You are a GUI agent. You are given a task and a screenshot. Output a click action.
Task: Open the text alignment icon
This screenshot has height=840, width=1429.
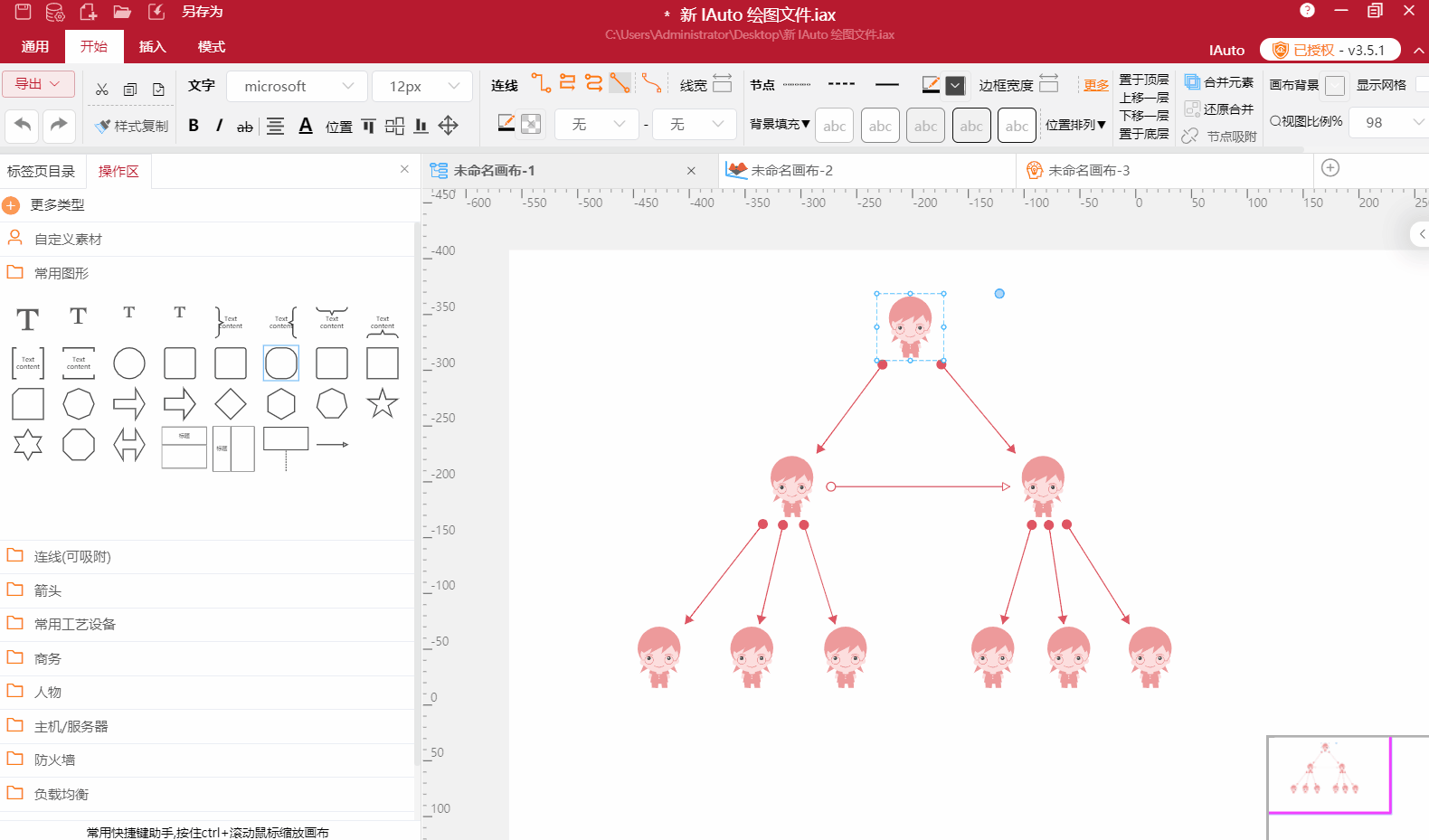[x=276, y=126]
